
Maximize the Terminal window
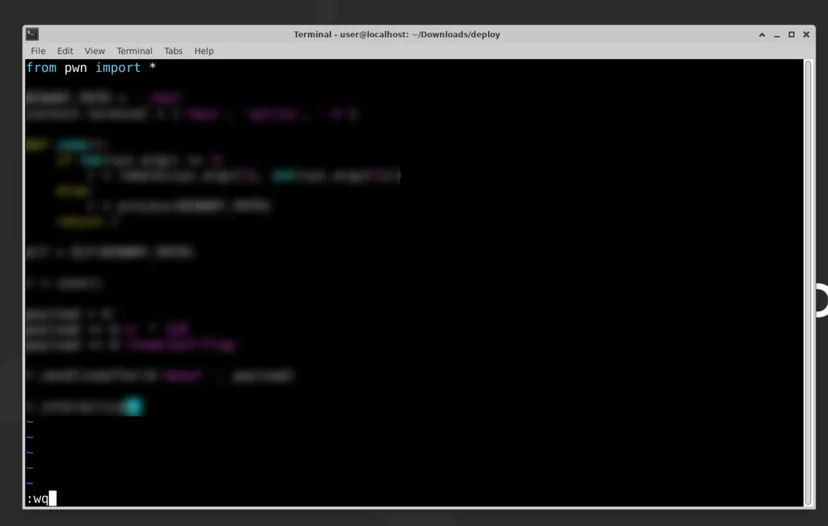point(792,34)
